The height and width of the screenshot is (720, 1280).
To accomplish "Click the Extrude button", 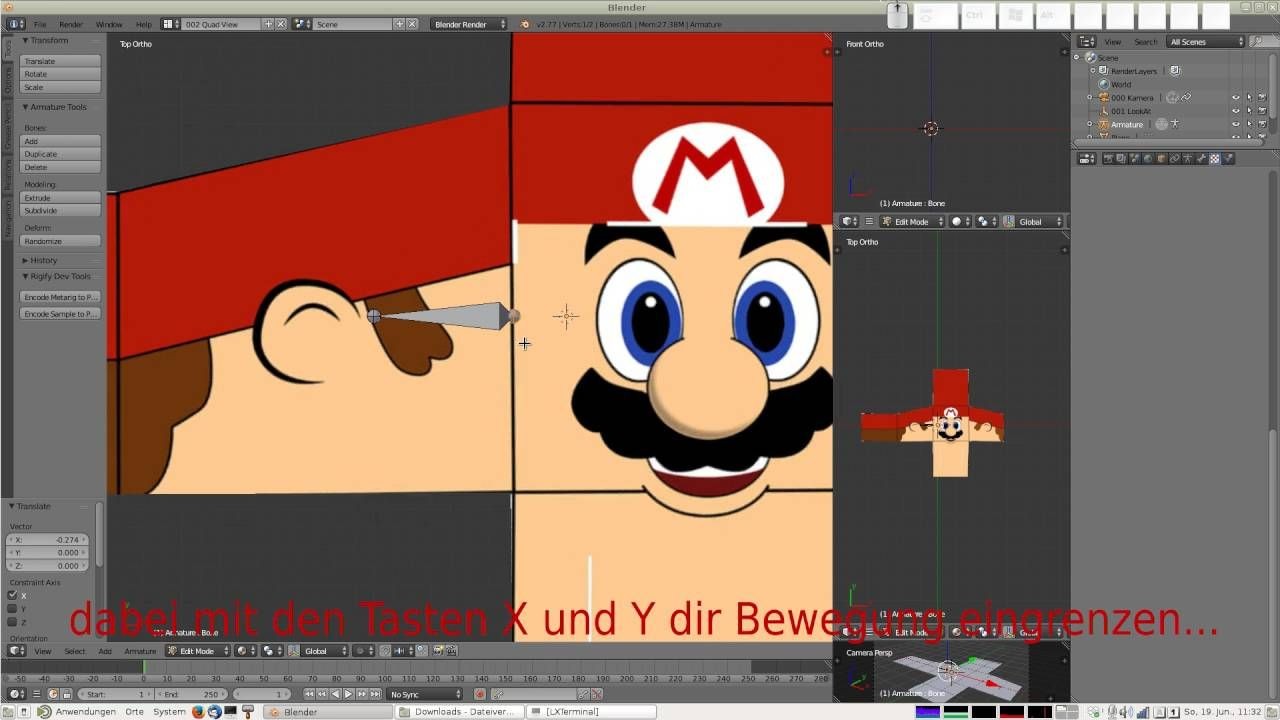I will (60, 198).
